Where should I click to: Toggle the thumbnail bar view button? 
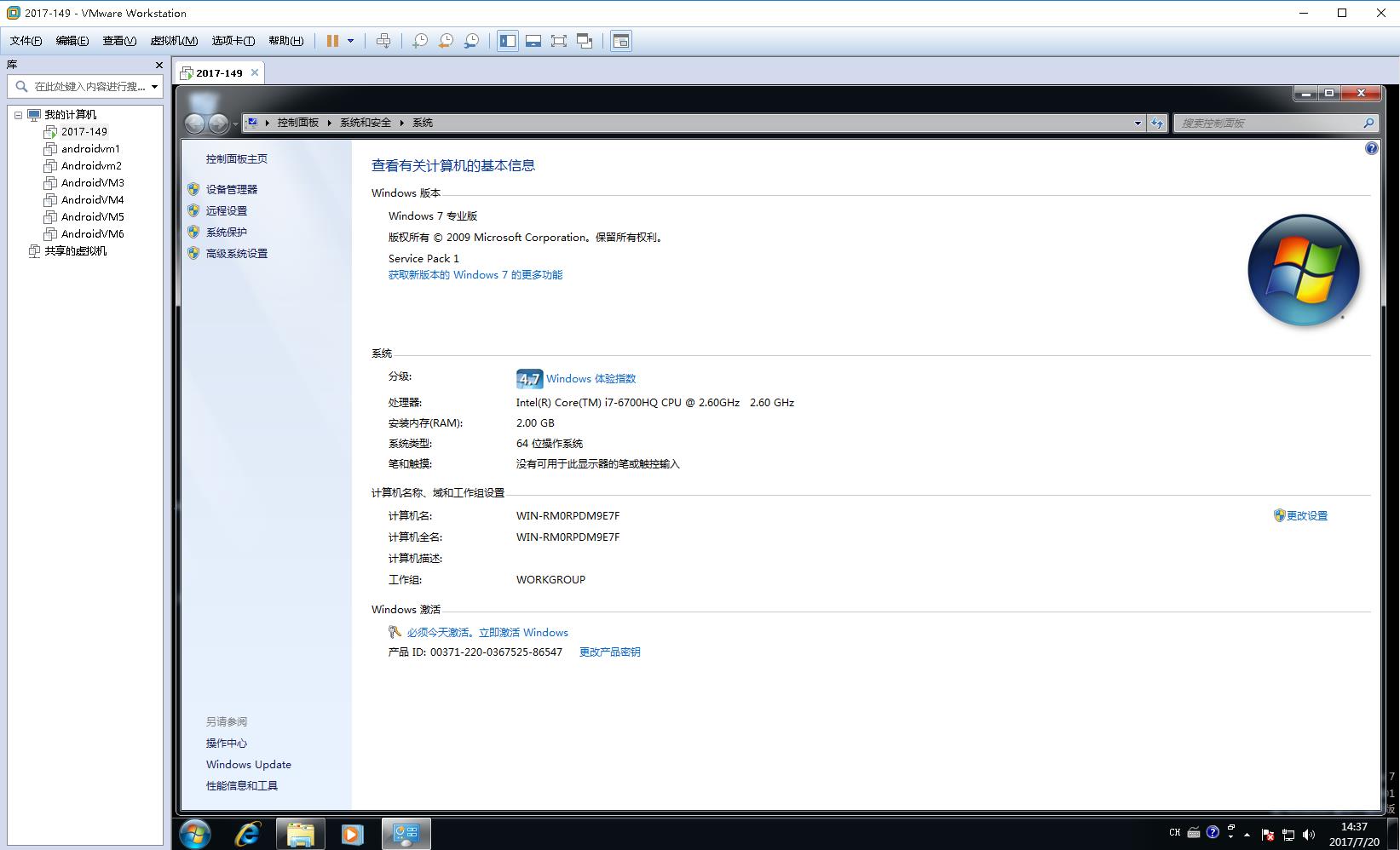click(533, 41)
